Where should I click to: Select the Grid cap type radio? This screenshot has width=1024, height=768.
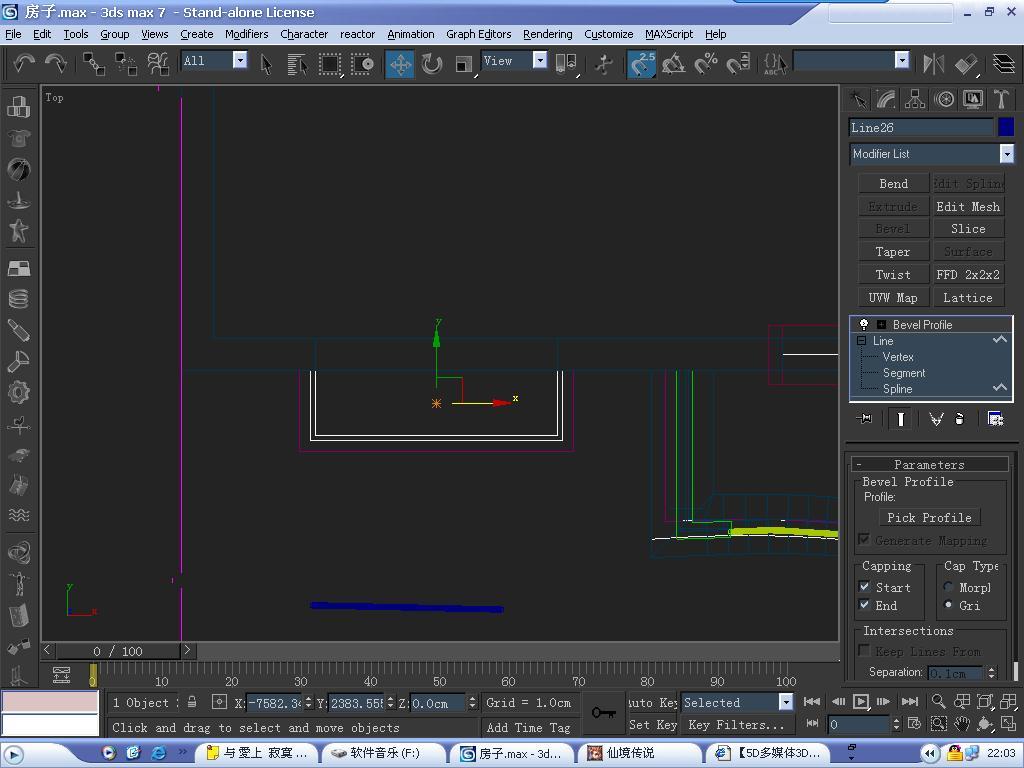pyautogui.click(x=948, y=605)
